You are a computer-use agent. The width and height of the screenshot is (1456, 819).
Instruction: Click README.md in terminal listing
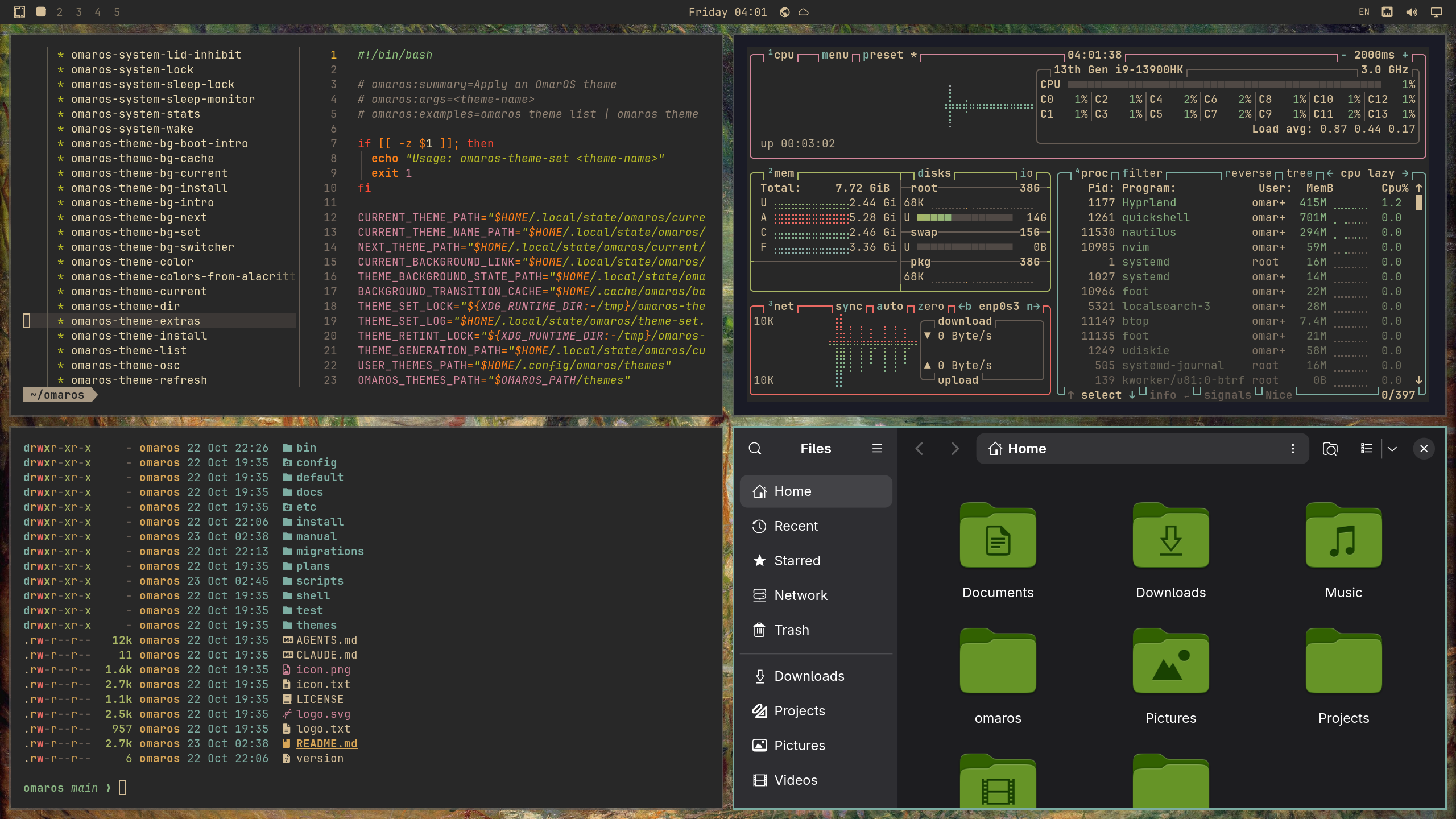point(326,744)
